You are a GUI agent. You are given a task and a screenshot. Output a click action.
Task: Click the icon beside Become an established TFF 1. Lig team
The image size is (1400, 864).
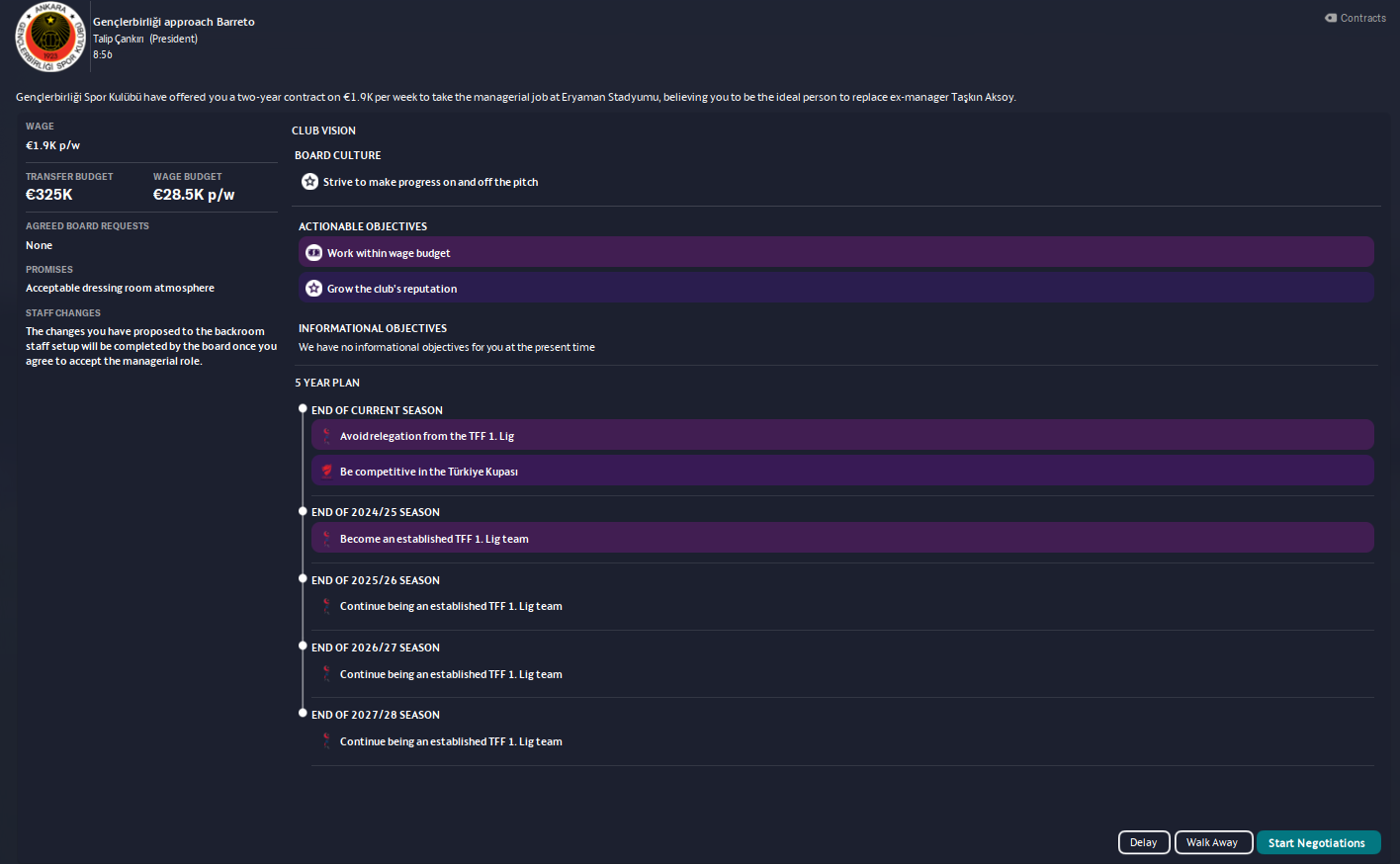[326, 539]
